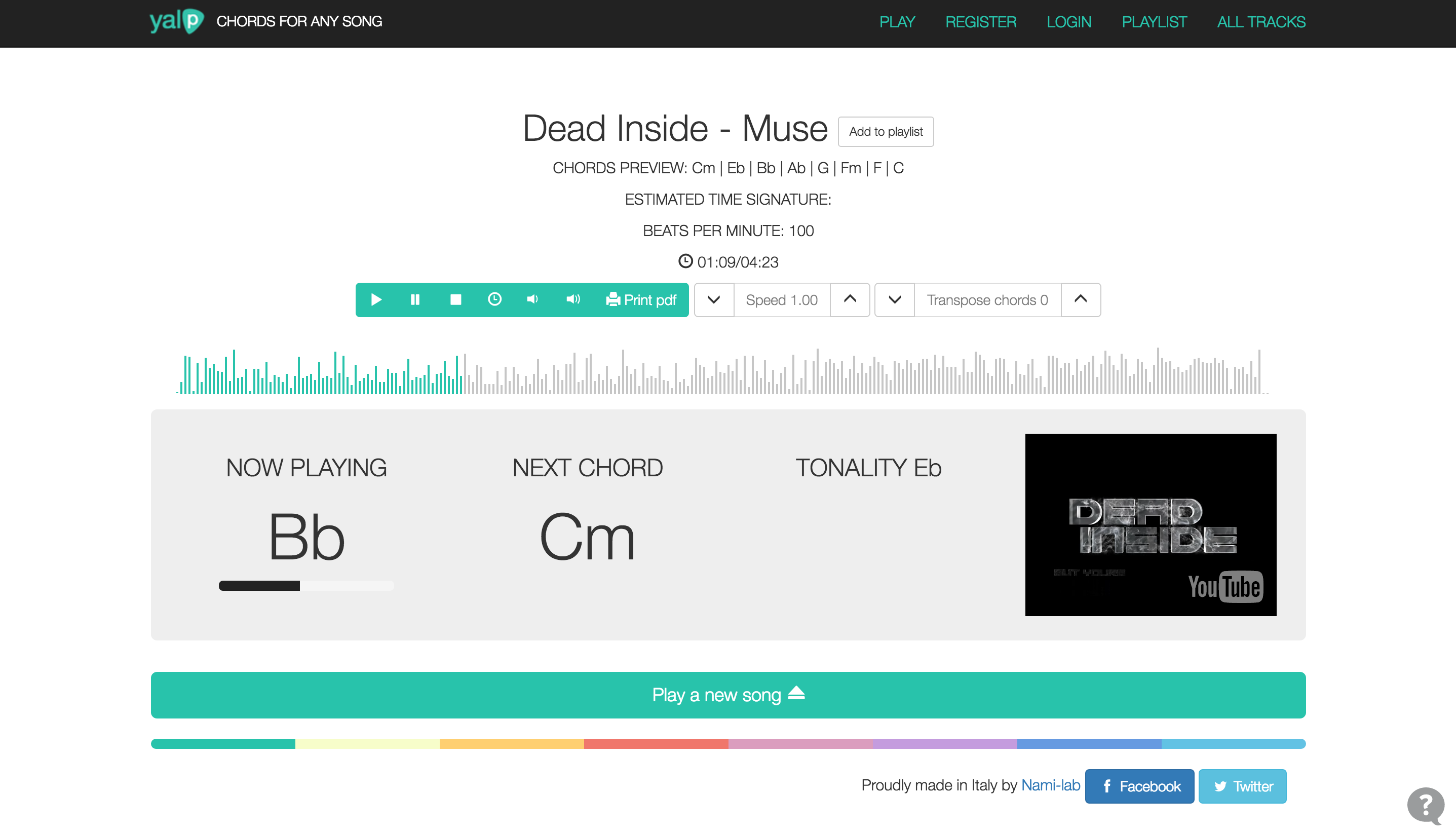Seek within the waveform's gray unplayed section
Screen dimensions: 1456x833
coord(866,372)
